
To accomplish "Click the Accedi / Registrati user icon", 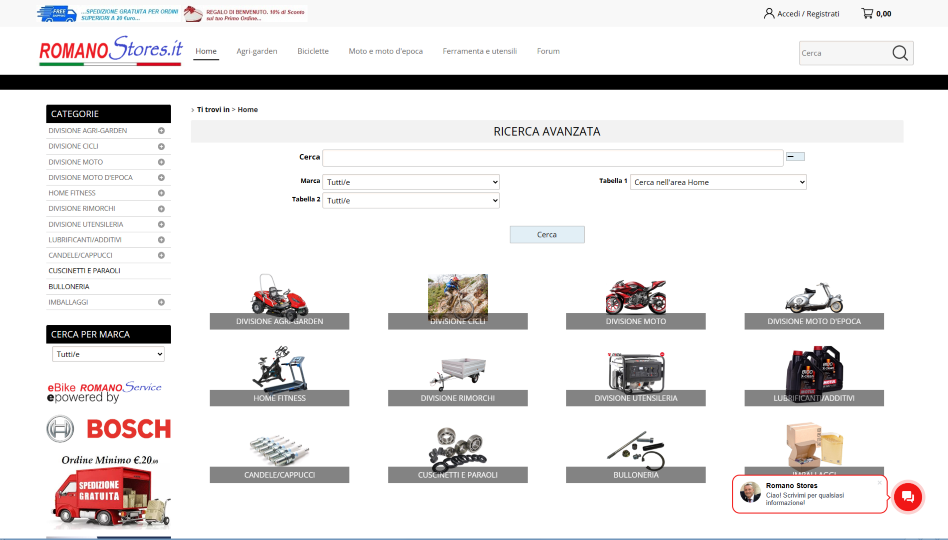I will pos(769,14).
